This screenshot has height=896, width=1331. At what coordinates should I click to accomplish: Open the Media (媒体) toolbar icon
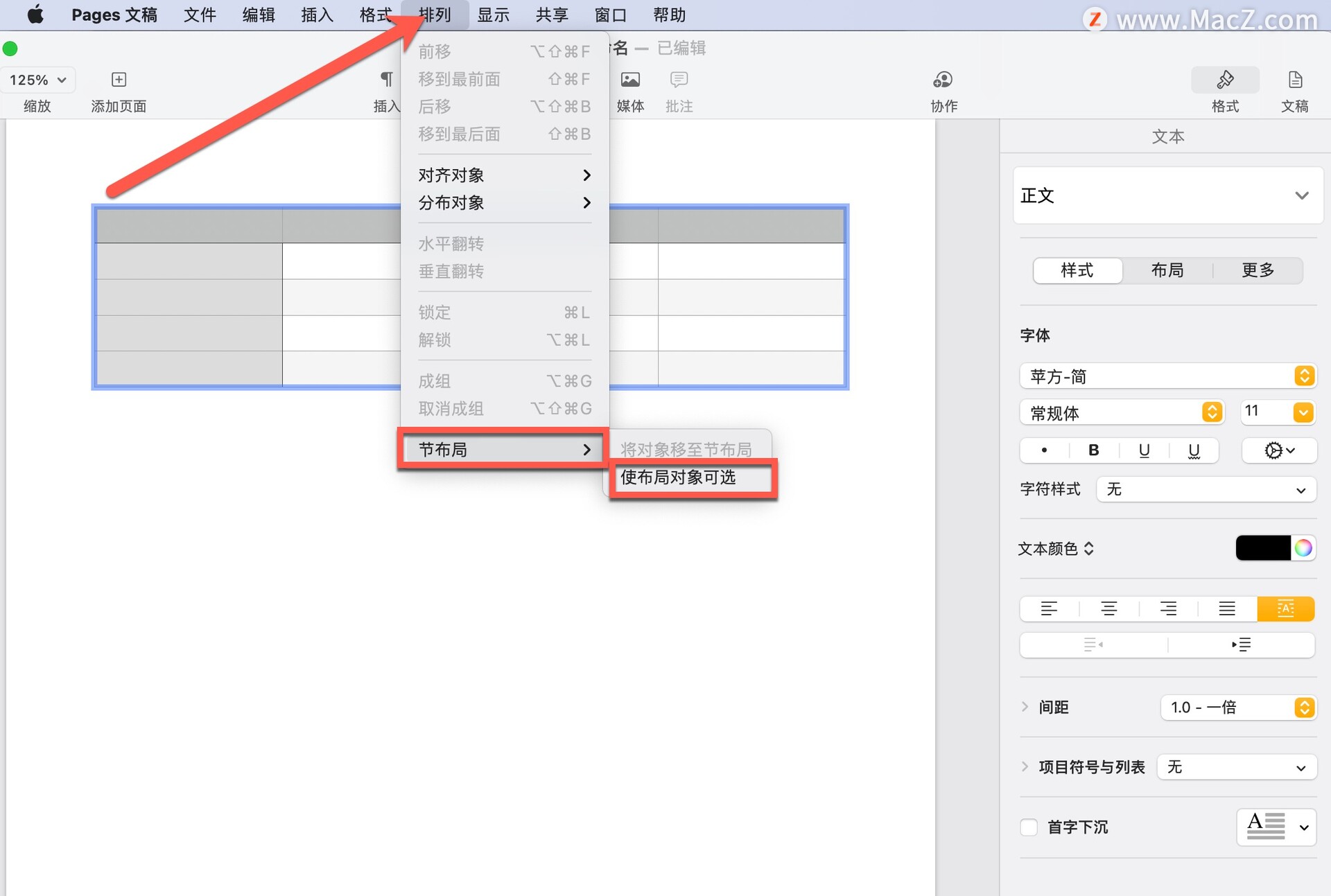[630, 80]
